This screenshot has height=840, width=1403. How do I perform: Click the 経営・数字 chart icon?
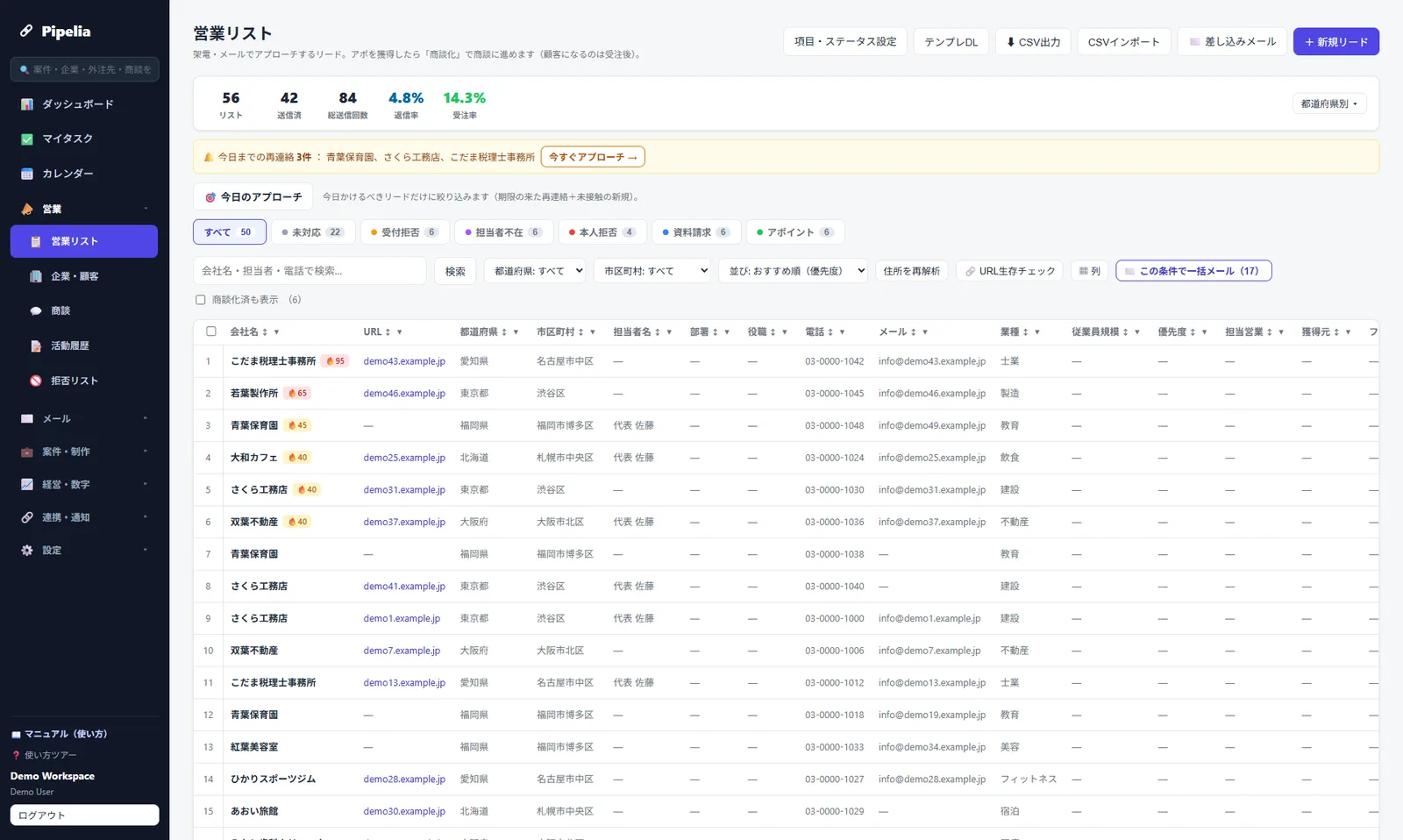27,484
